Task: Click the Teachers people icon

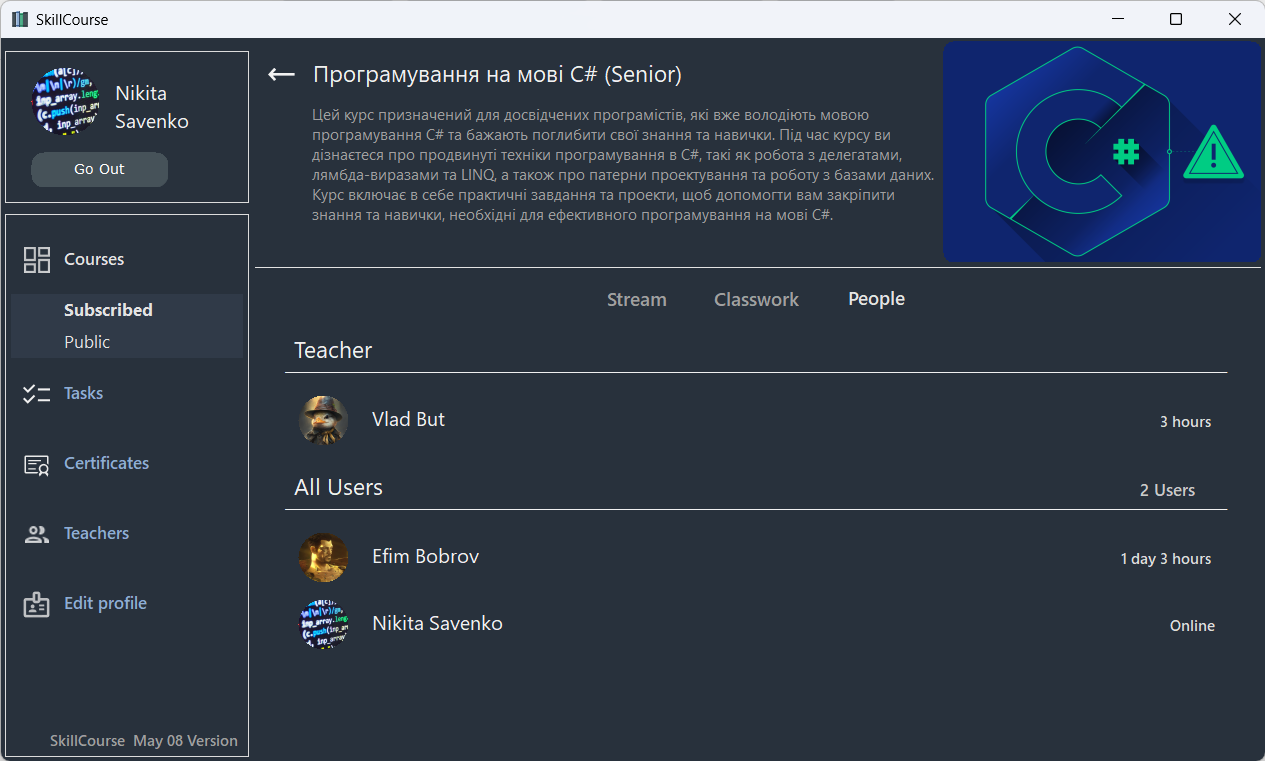Action: pos(37,534)
